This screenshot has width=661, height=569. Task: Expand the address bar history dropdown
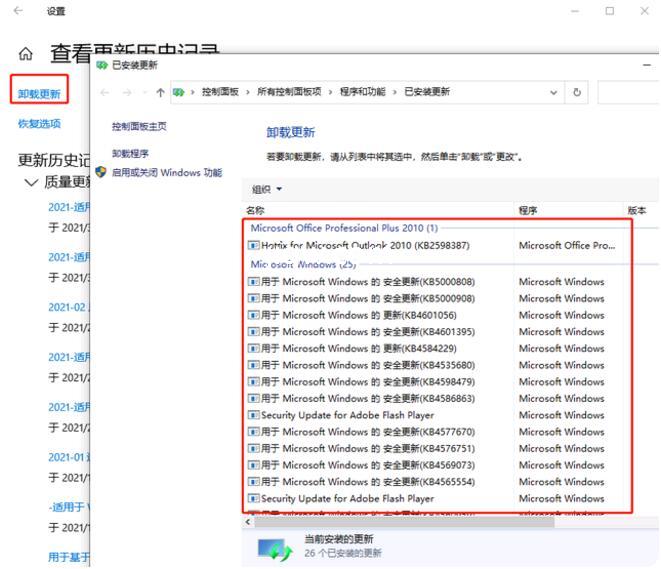[554, 92]
